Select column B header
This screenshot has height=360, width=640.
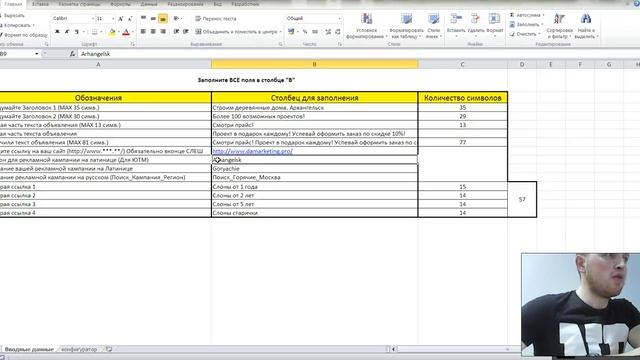point(315,64)
